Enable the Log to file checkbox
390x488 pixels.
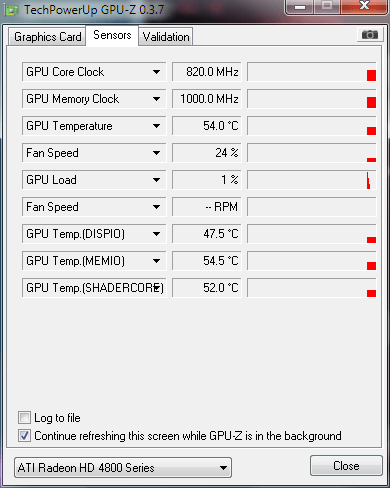point(24,417)
